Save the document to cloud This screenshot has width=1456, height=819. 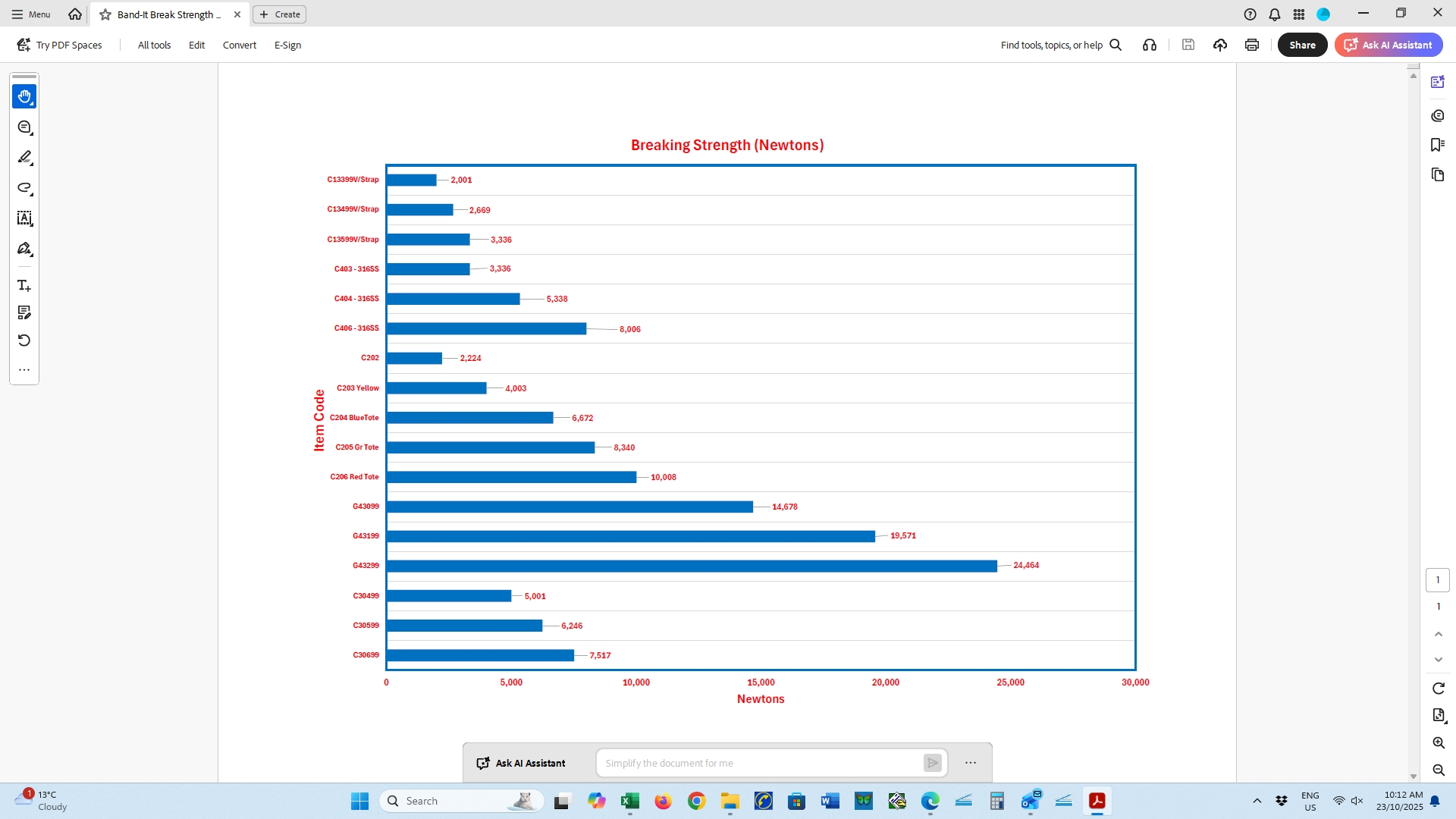click(x=1220, y=45)
